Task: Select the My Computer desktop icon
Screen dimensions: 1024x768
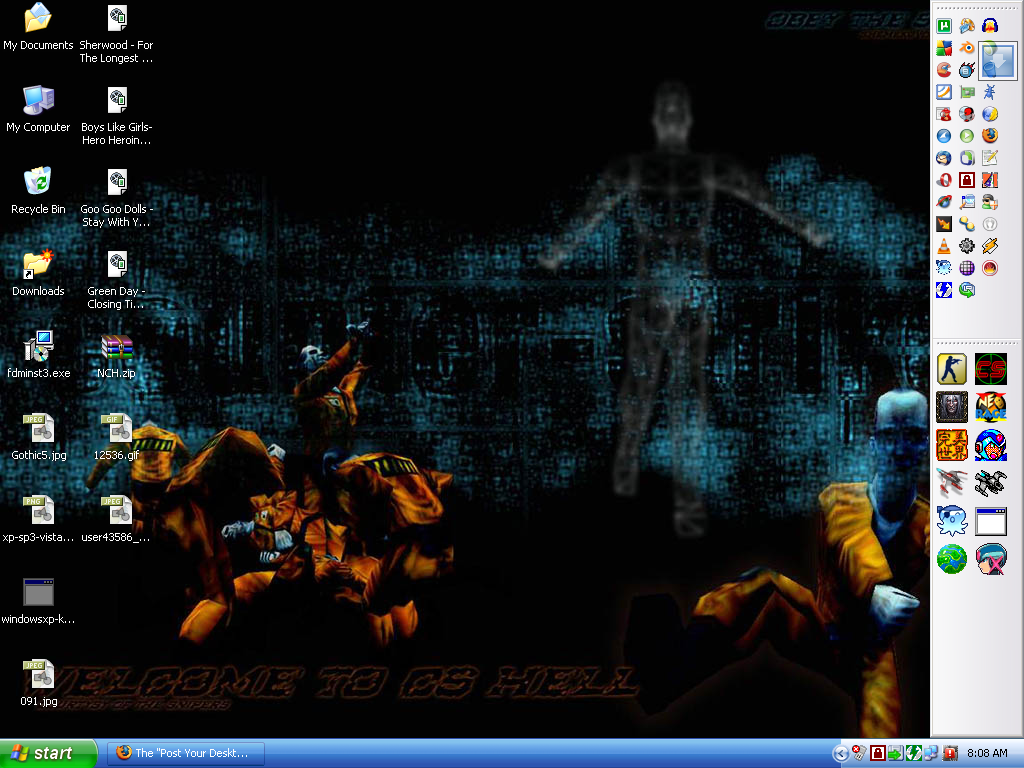Action: tap(38, 109)
